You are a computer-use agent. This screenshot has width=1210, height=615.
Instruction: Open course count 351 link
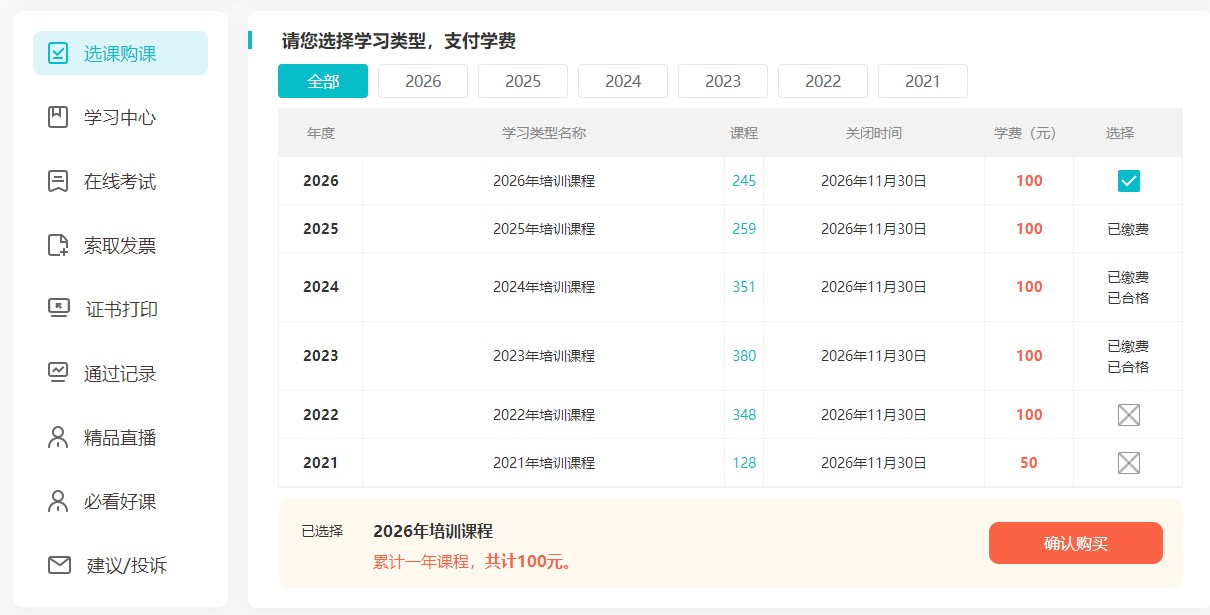pyautogui.click(x=744, y=287)
